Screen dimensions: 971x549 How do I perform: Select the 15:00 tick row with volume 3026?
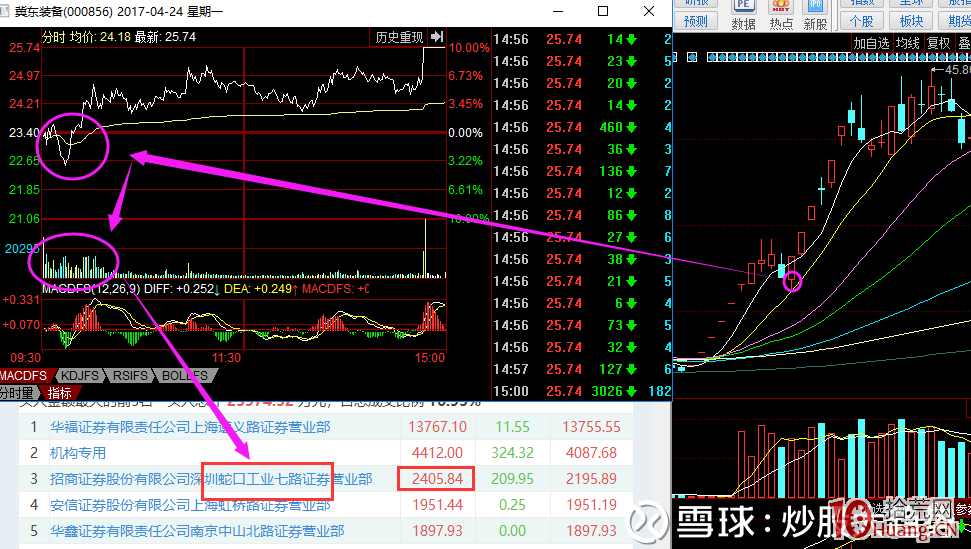click(582, 391)
